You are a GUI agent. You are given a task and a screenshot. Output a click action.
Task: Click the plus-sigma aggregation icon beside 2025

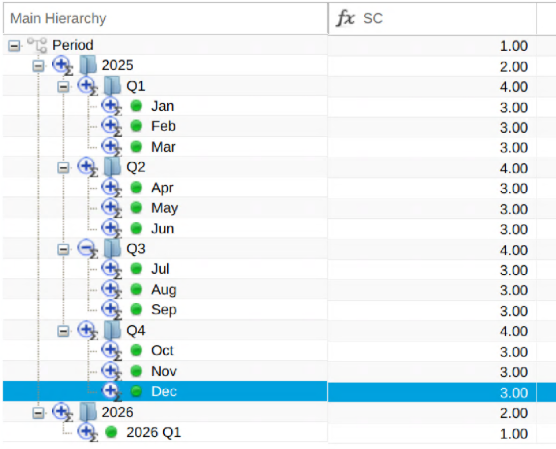pos(62,66)
